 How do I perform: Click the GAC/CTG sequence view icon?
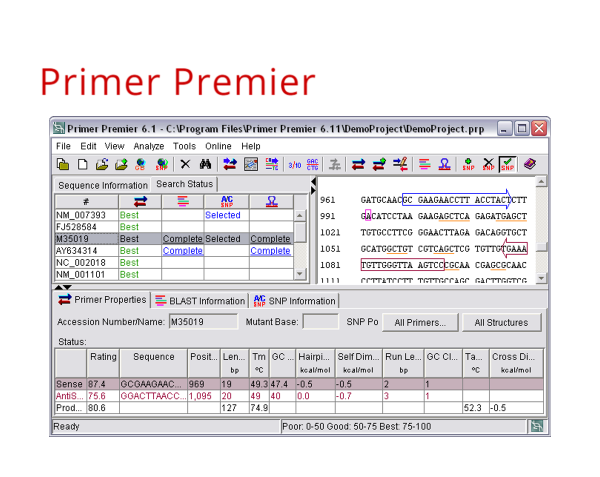pos(312,164)
